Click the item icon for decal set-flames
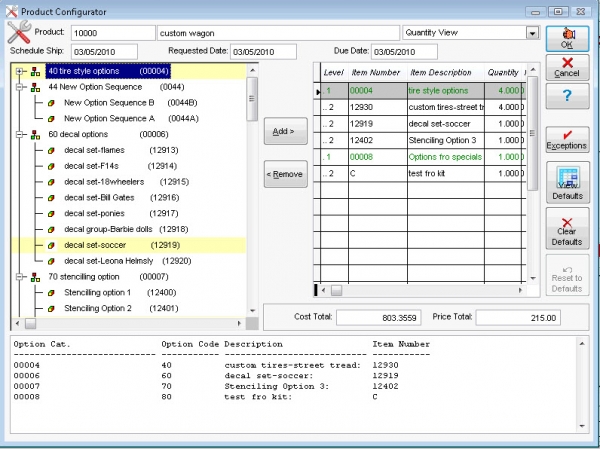600x449 pixels. pos(51,151)
